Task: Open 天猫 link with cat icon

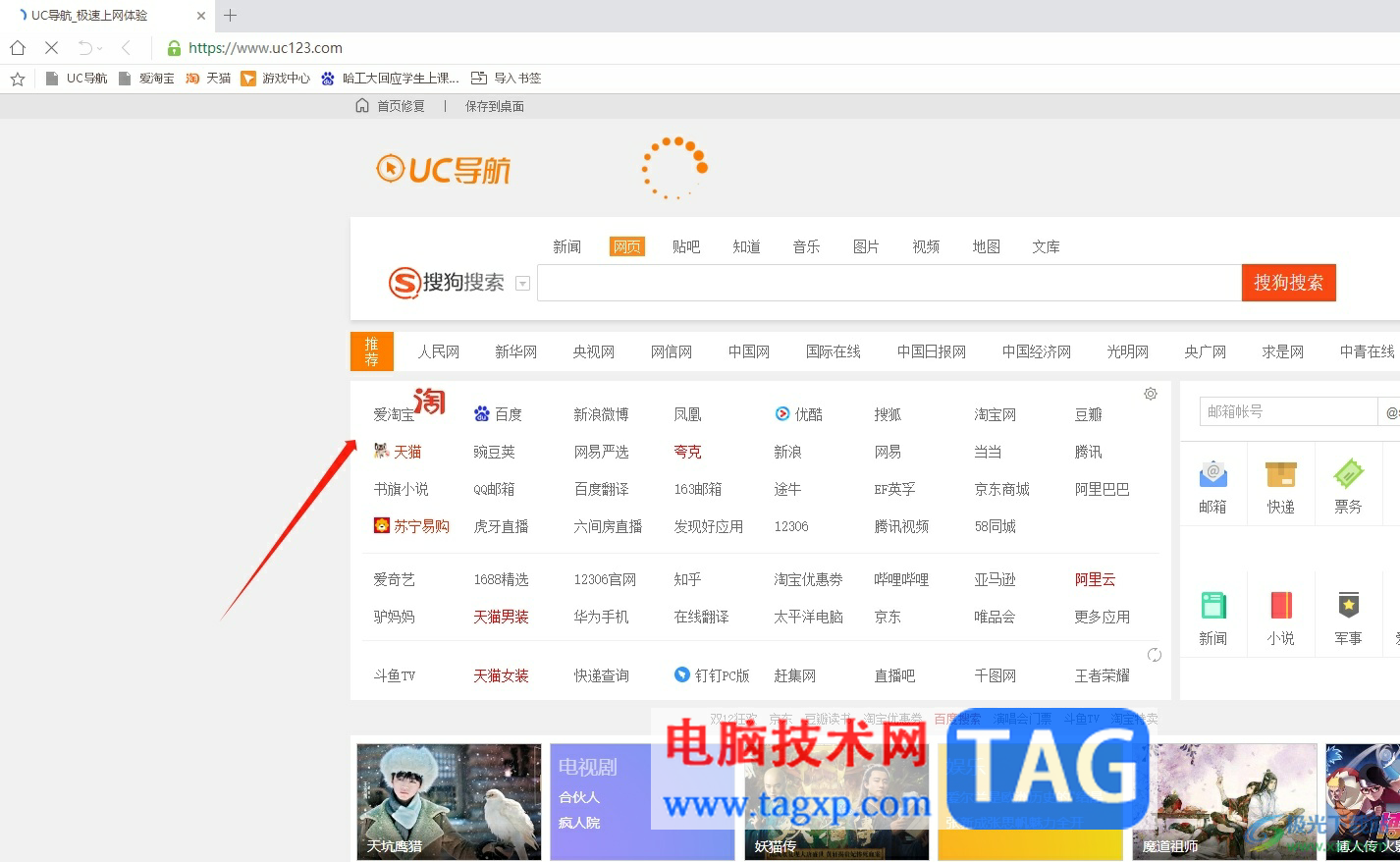Action: click(398, 452)
